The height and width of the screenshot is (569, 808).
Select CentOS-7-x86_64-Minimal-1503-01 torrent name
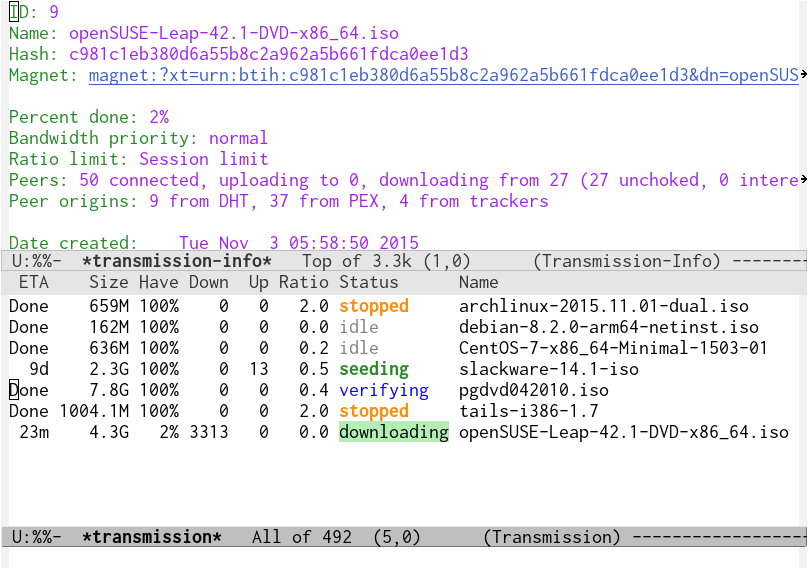tap(613, 348)
